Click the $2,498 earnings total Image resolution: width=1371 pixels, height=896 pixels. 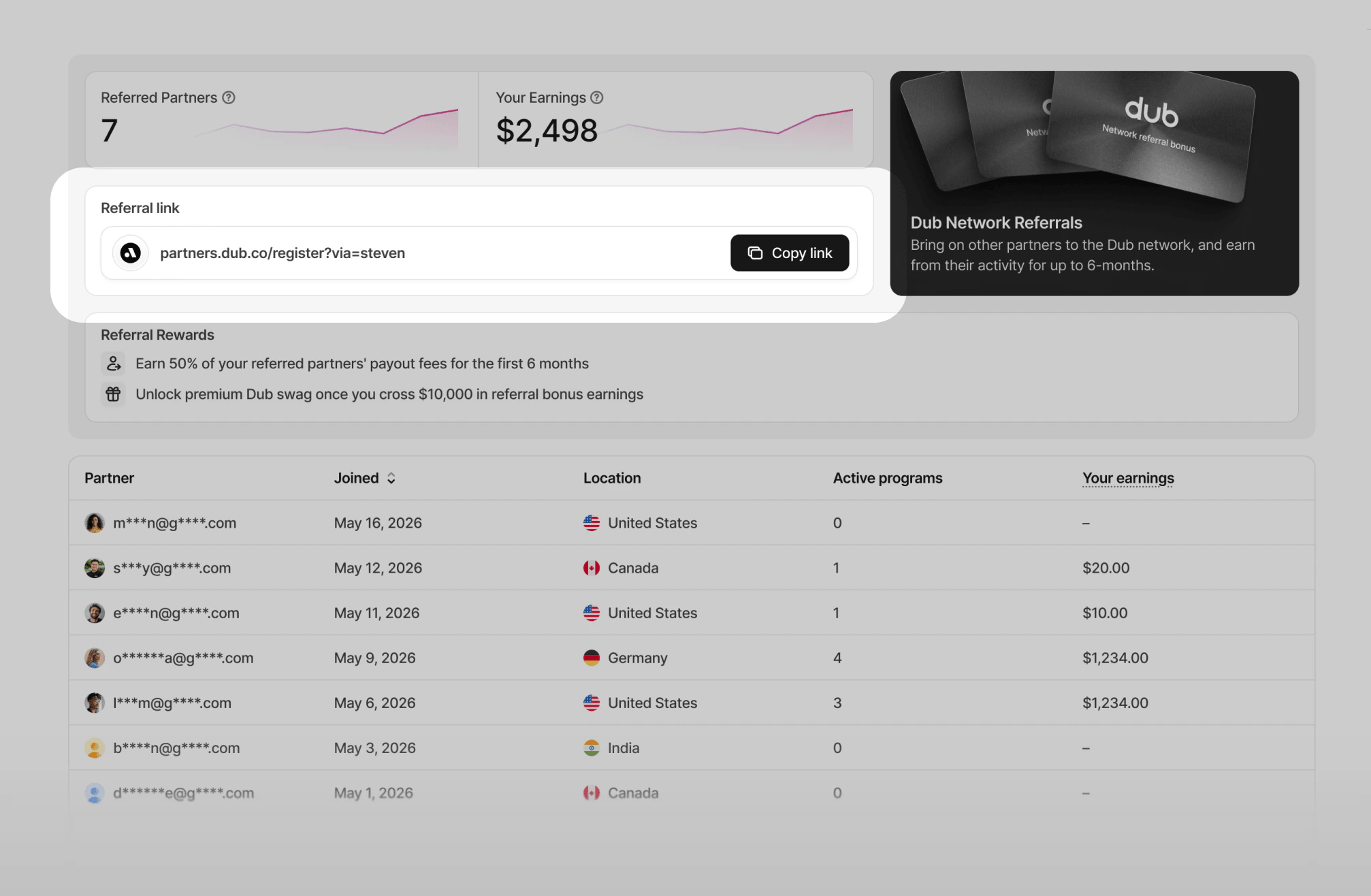(547, 131)
